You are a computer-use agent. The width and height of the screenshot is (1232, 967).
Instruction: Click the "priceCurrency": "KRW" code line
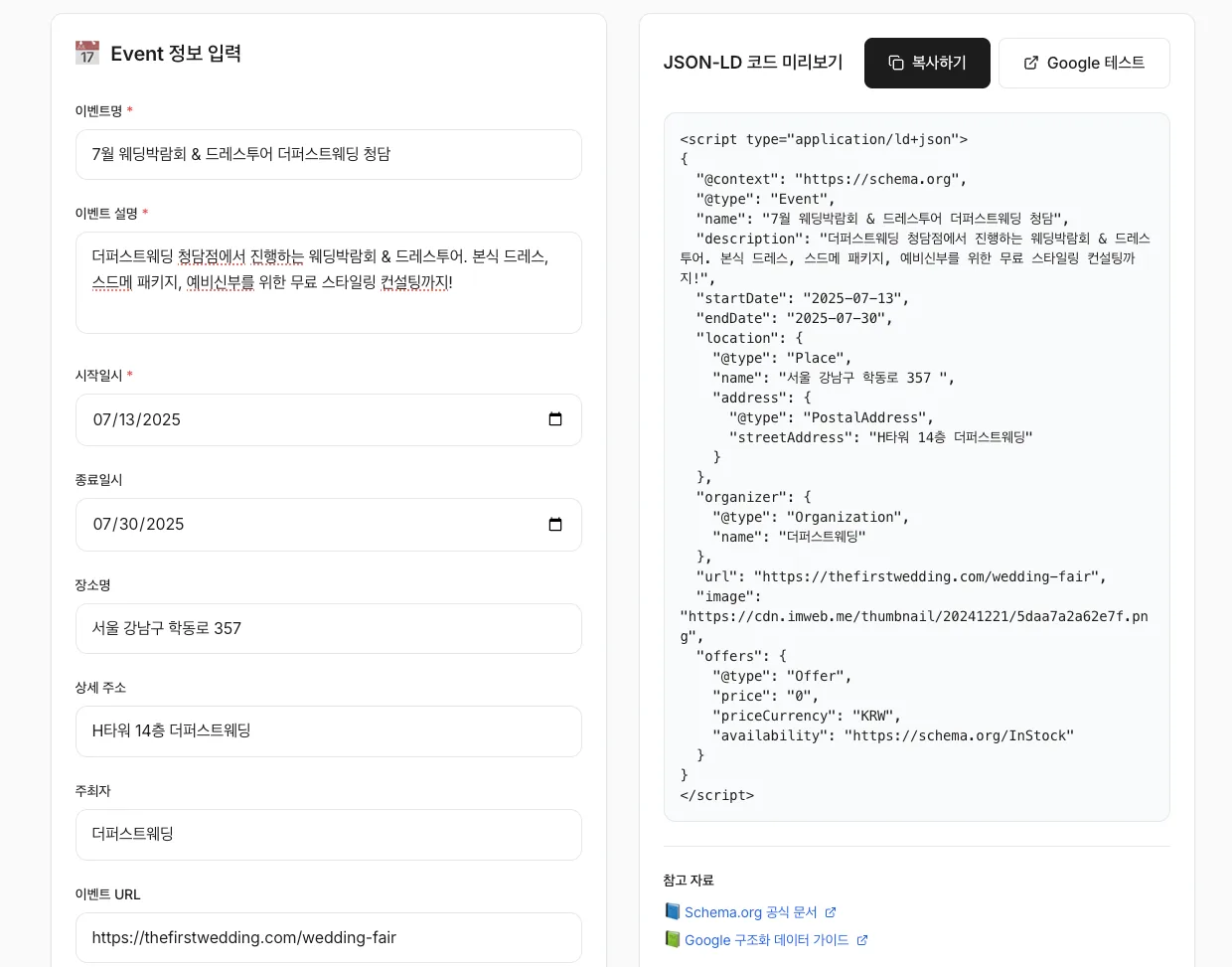pyautogui.click(x=807, y=716)
